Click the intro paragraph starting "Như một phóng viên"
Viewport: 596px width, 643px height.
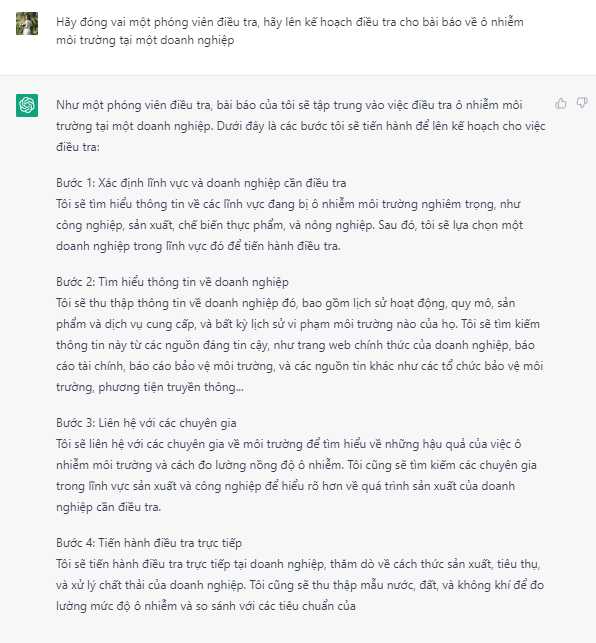[x=301, y=126]
